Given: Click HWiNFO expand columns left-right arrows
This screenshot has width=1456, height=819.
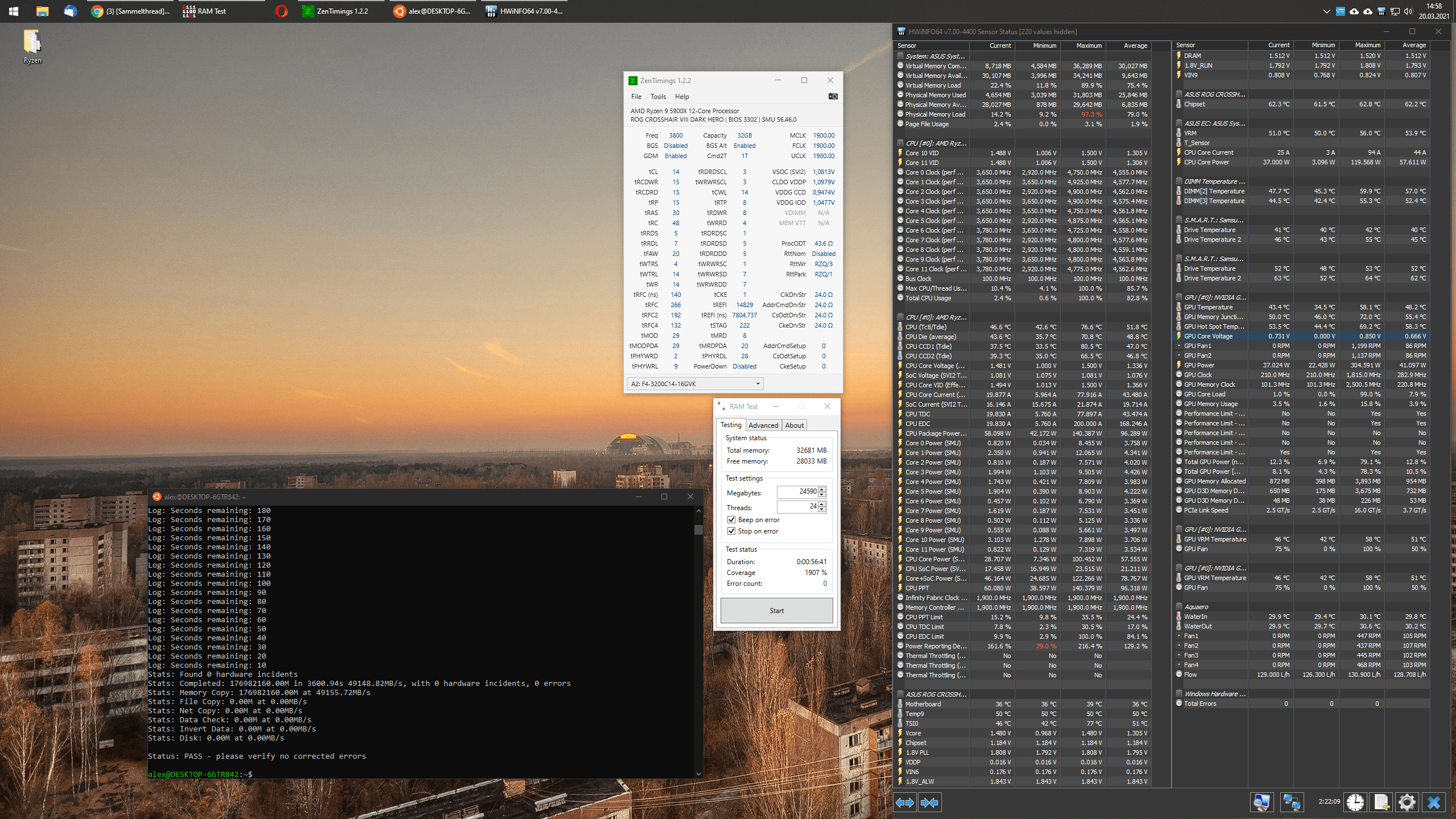Looking at the screenshot, I should [905, 802].
